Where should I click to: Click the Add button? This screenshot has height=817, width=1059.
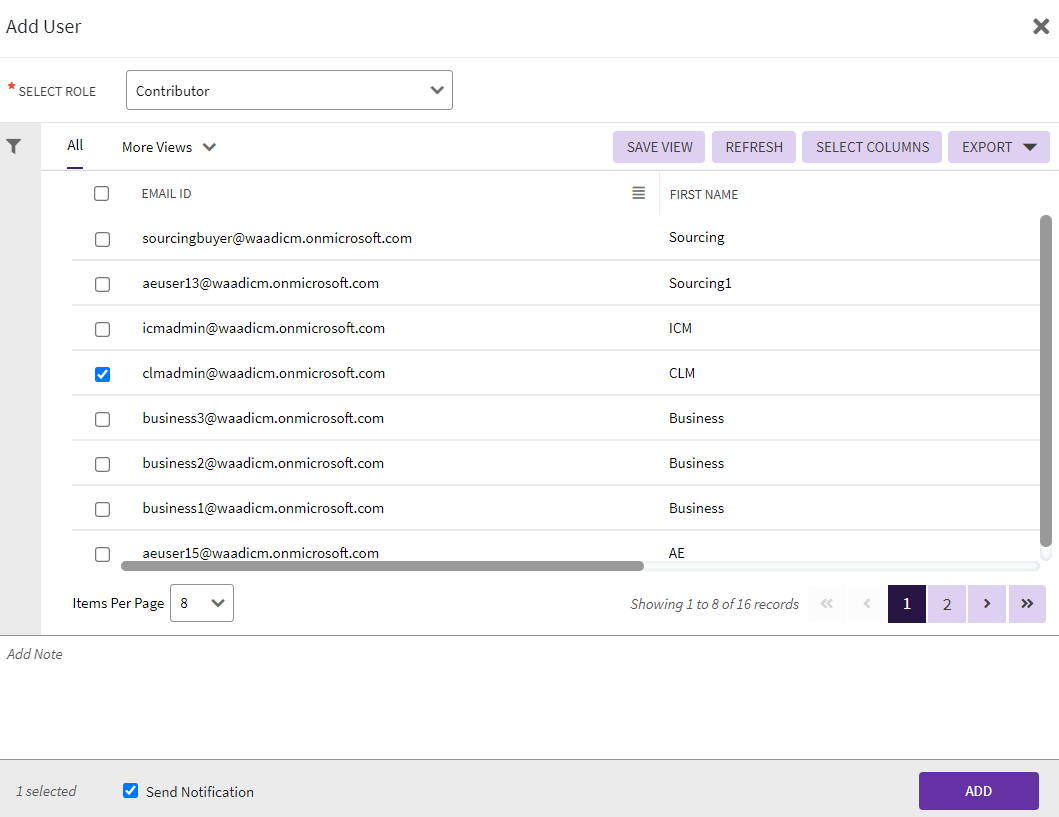(x=978, y=791)
